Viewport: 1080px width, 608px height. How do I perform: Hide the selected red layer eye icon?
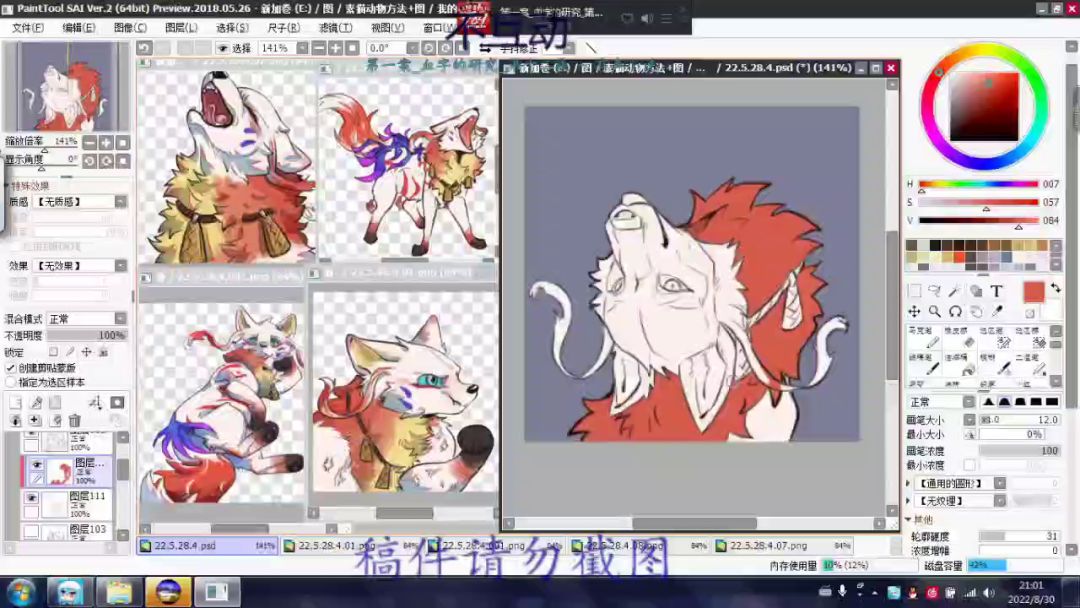37,465
